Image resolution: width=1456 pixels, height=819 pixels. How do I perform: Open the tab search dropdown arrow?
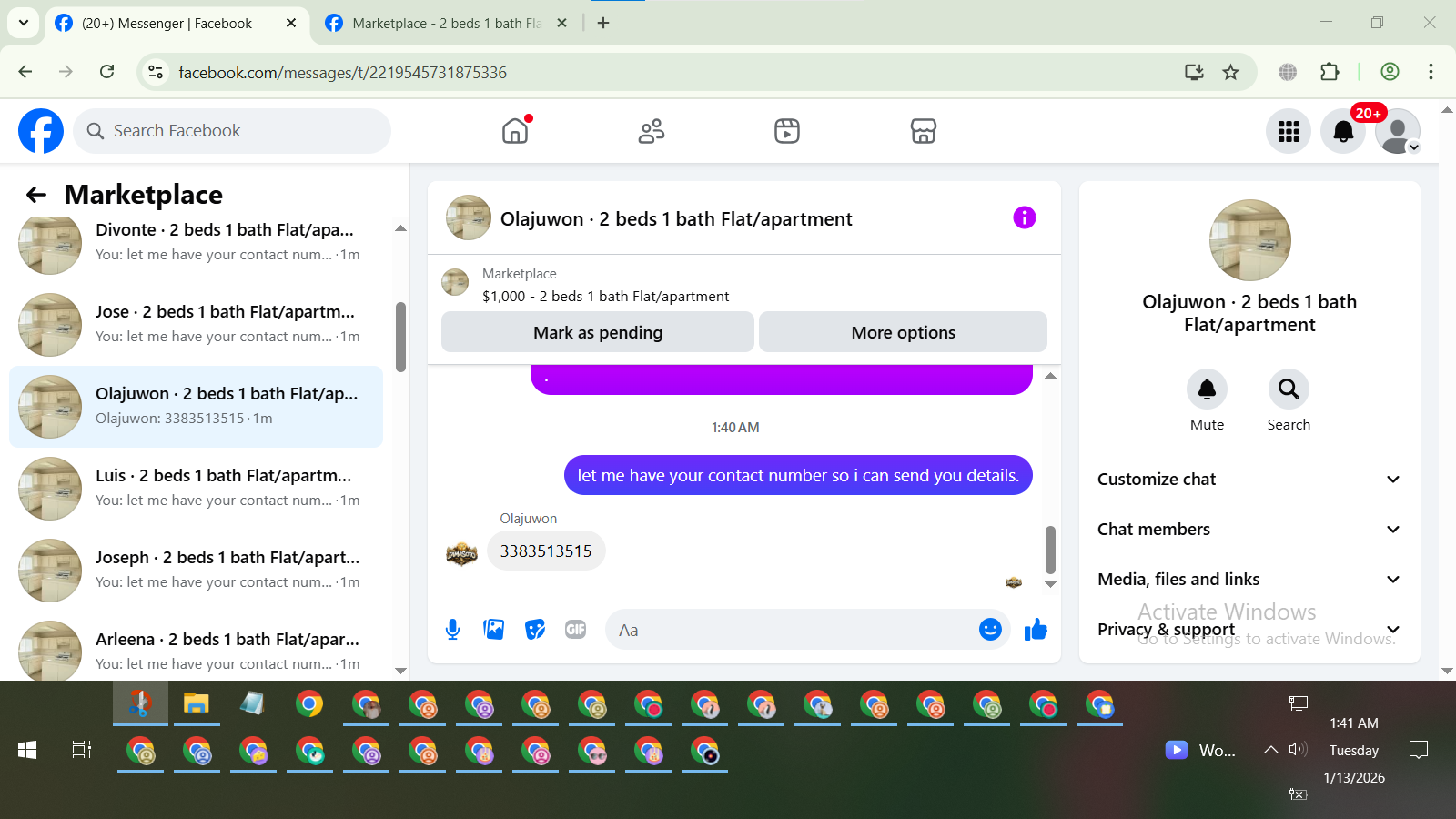pos(24,23)
